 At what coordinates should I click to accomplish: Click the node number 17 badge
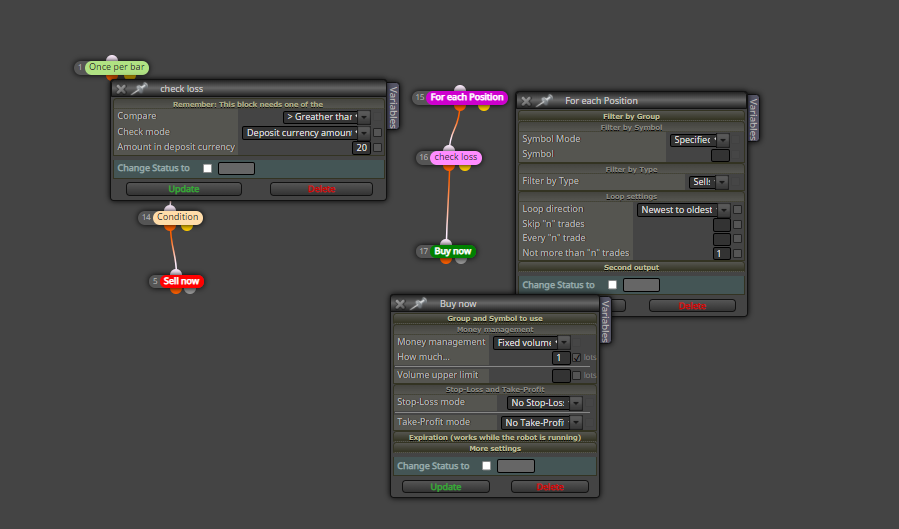424,251
